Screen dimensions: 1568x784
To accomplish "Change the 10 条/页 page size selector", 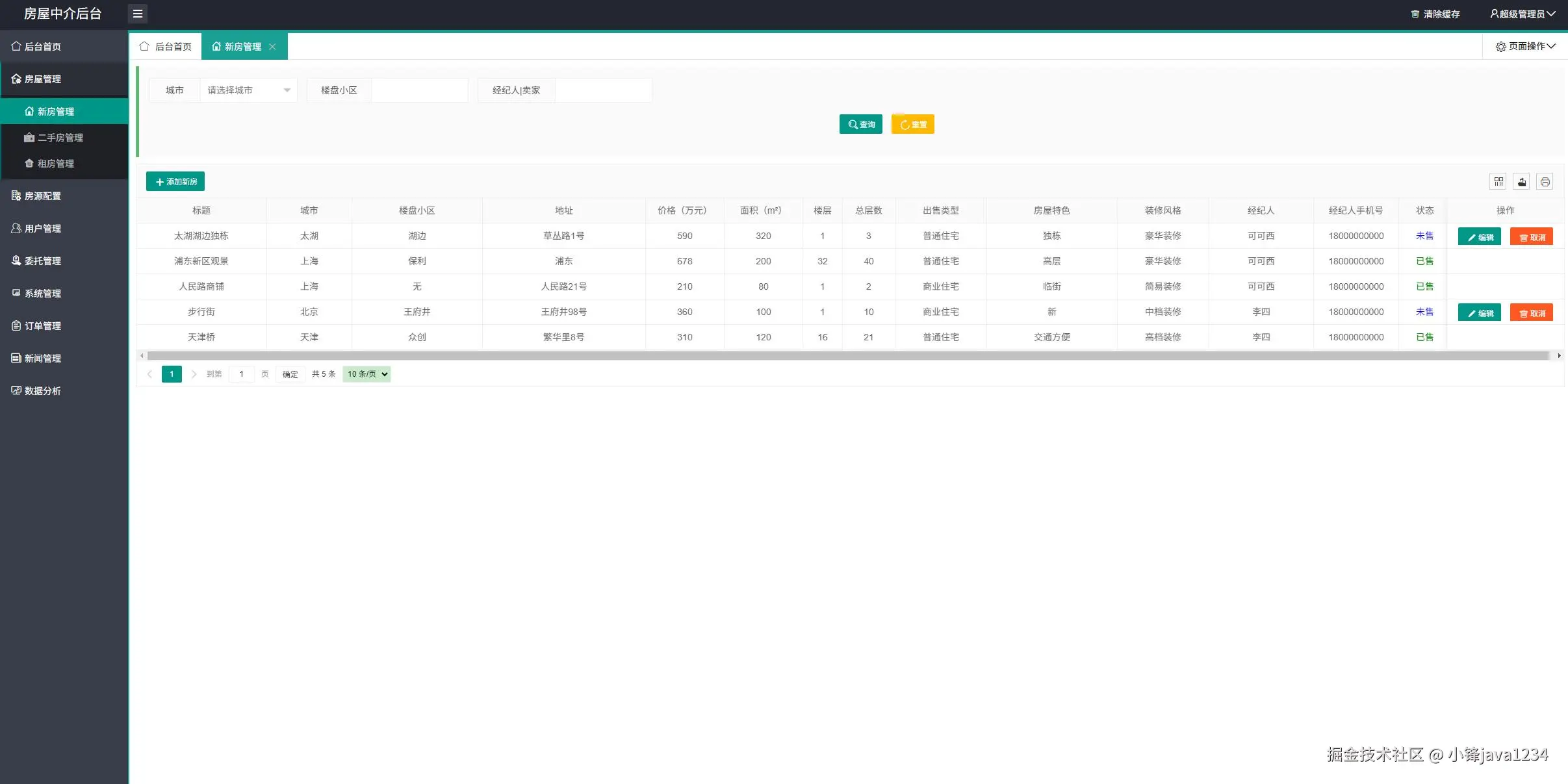I will [366, 374].
